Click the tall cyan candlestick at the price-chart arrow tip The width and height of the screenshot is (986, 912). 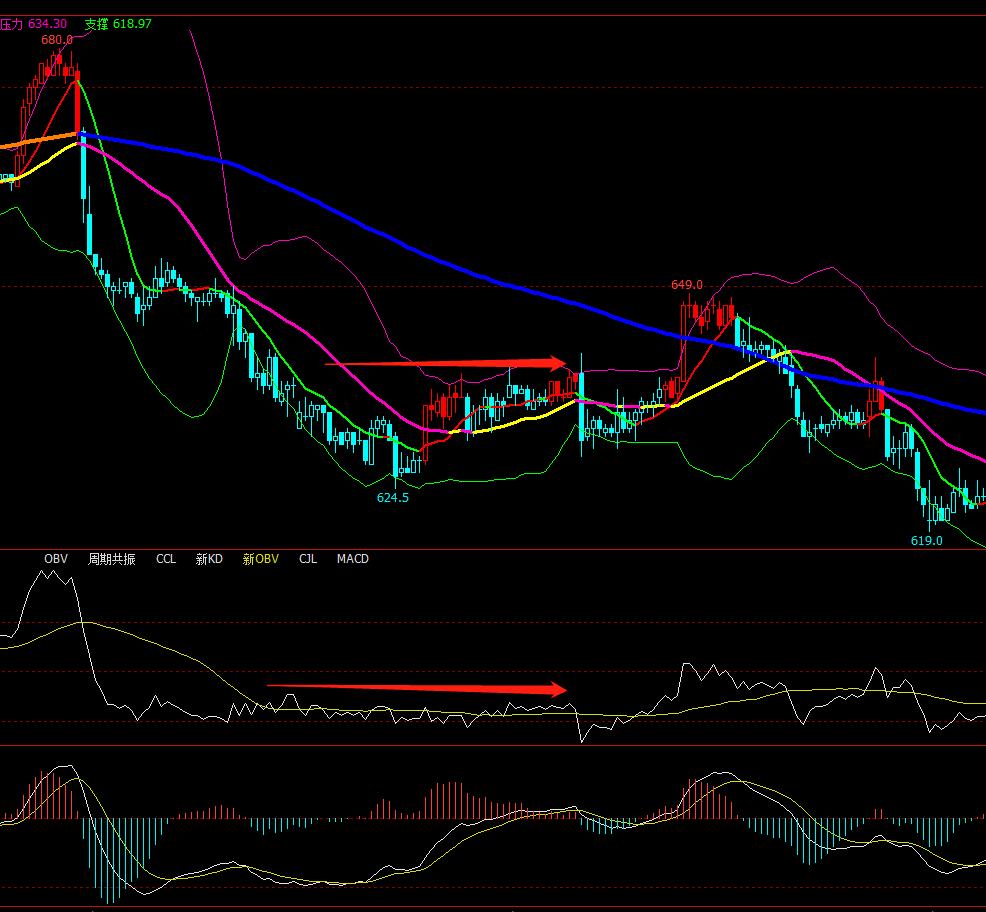coord(581,405)
